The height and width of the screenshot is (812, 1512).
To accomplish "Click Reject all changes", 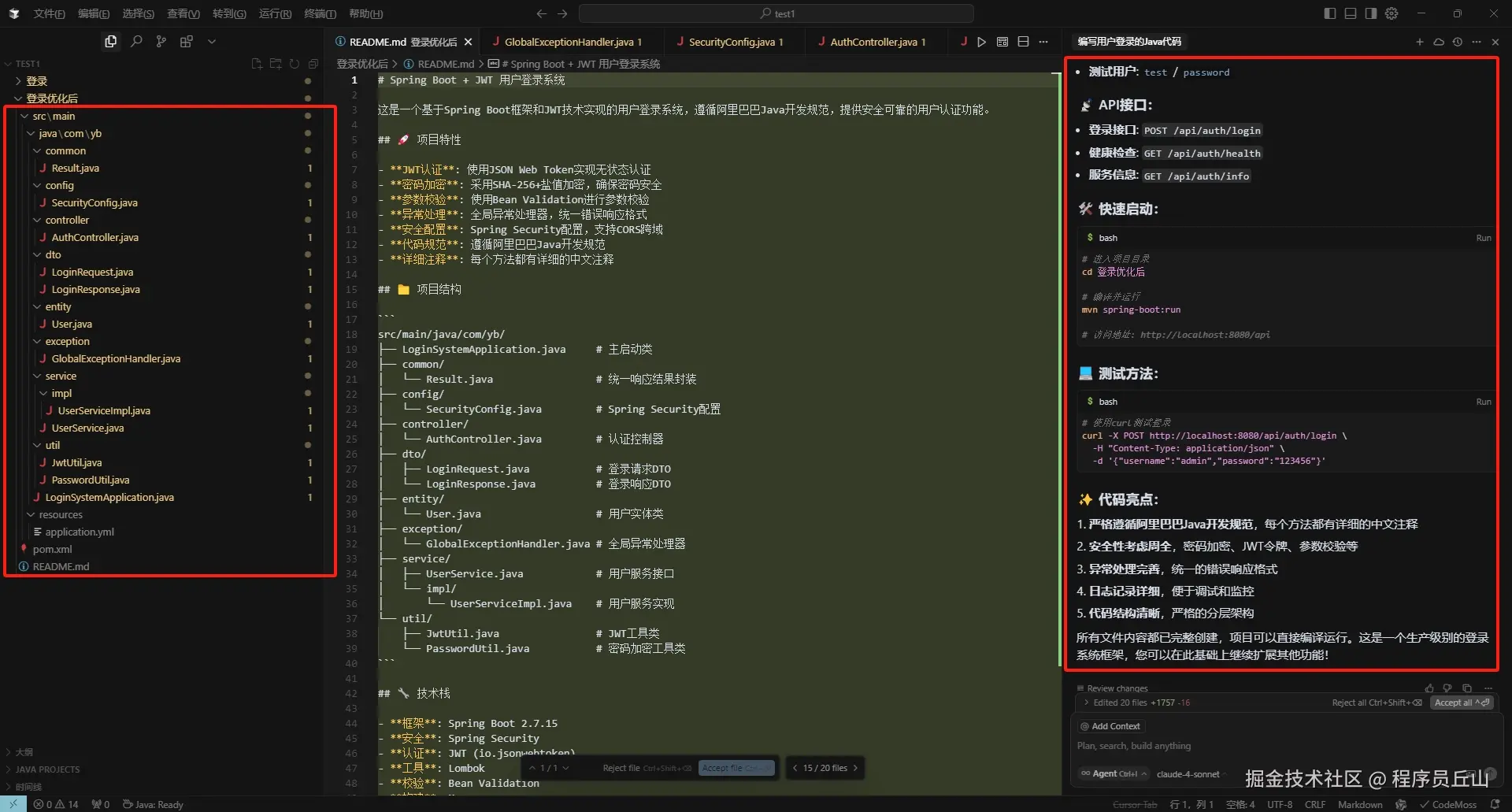I will [x=1377, y=703].
